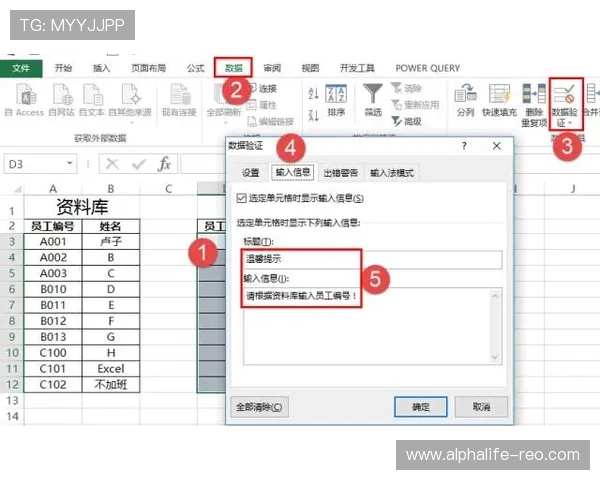Click cell containing C101
This screenshot has width=600, height=480.
coord(53,369)
